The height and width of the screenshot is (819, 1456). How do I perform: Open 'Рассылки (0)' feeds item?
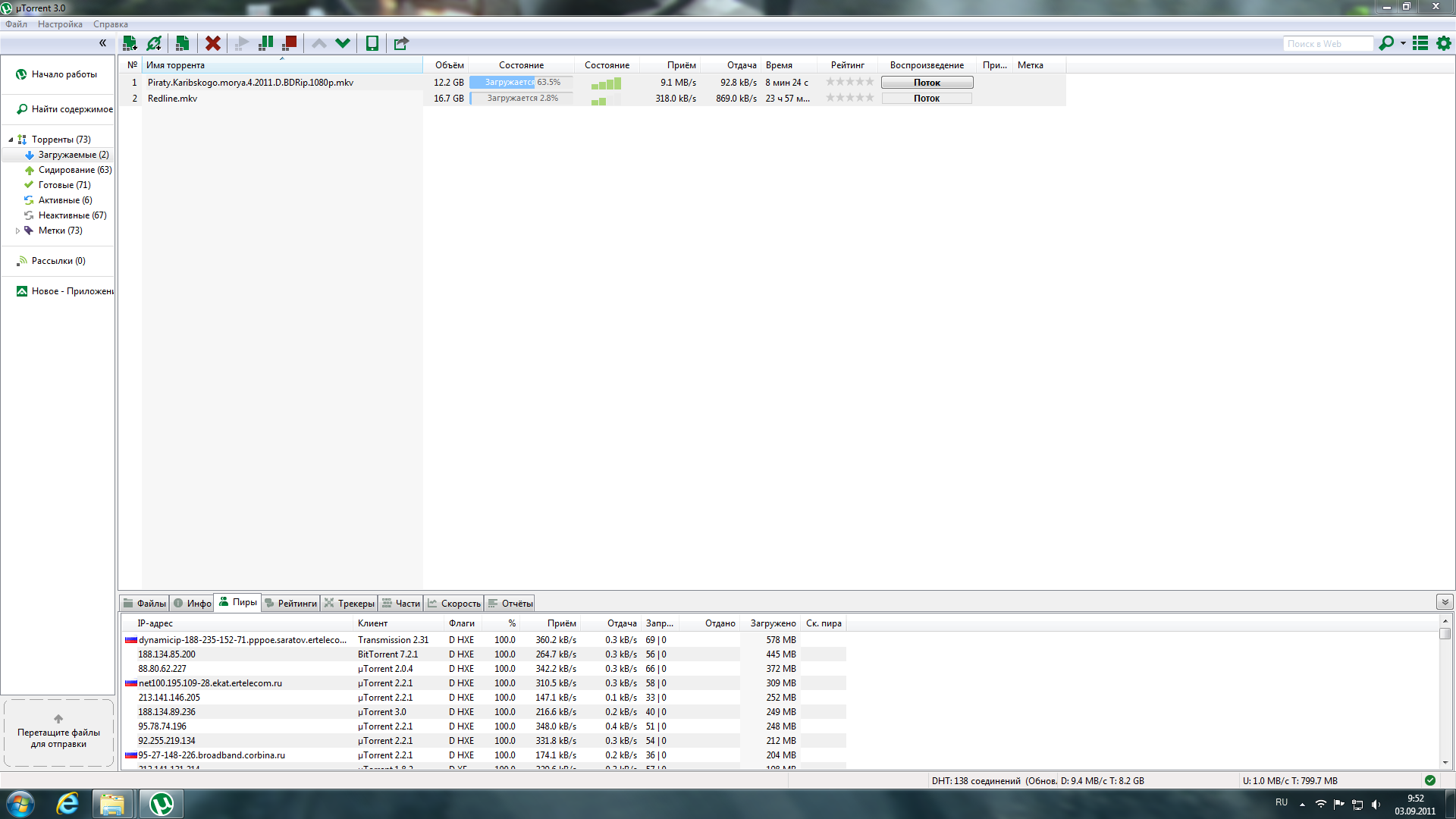coord(51,261)
